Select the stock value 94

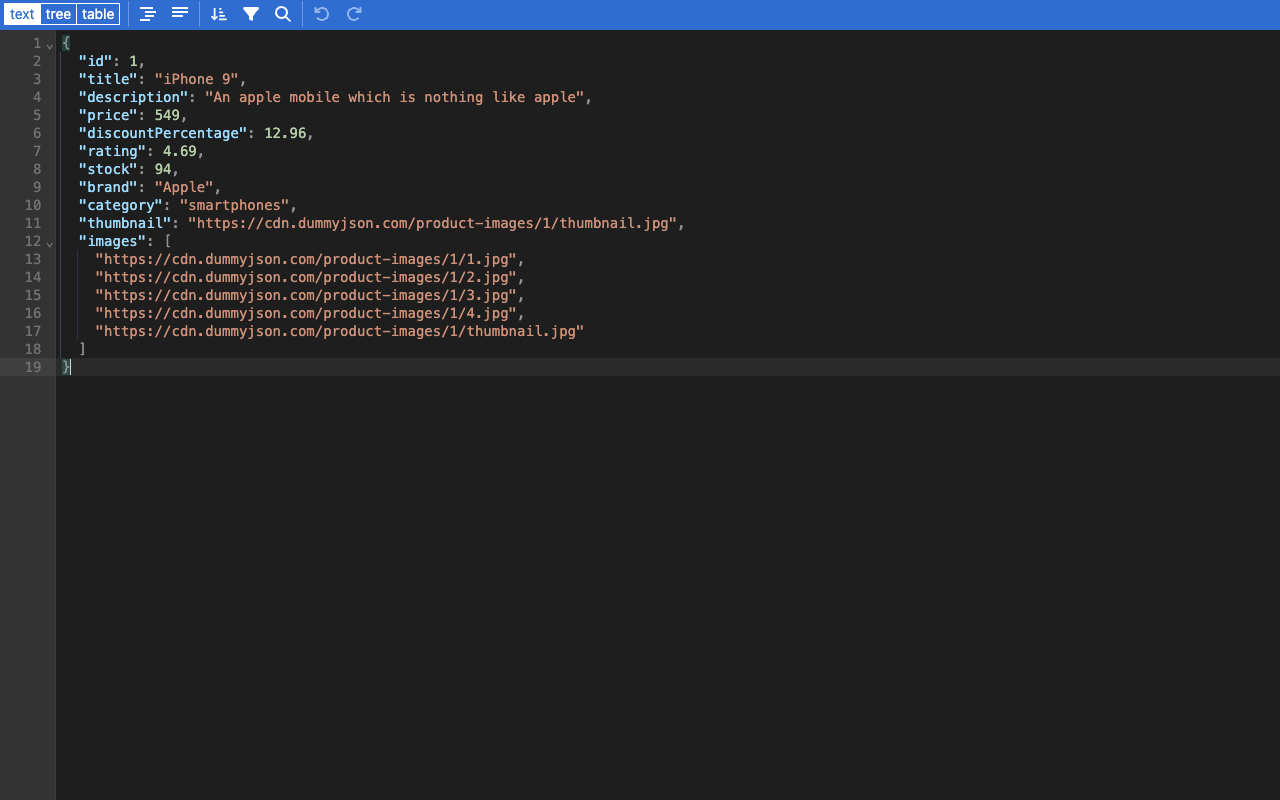(163, 169)
